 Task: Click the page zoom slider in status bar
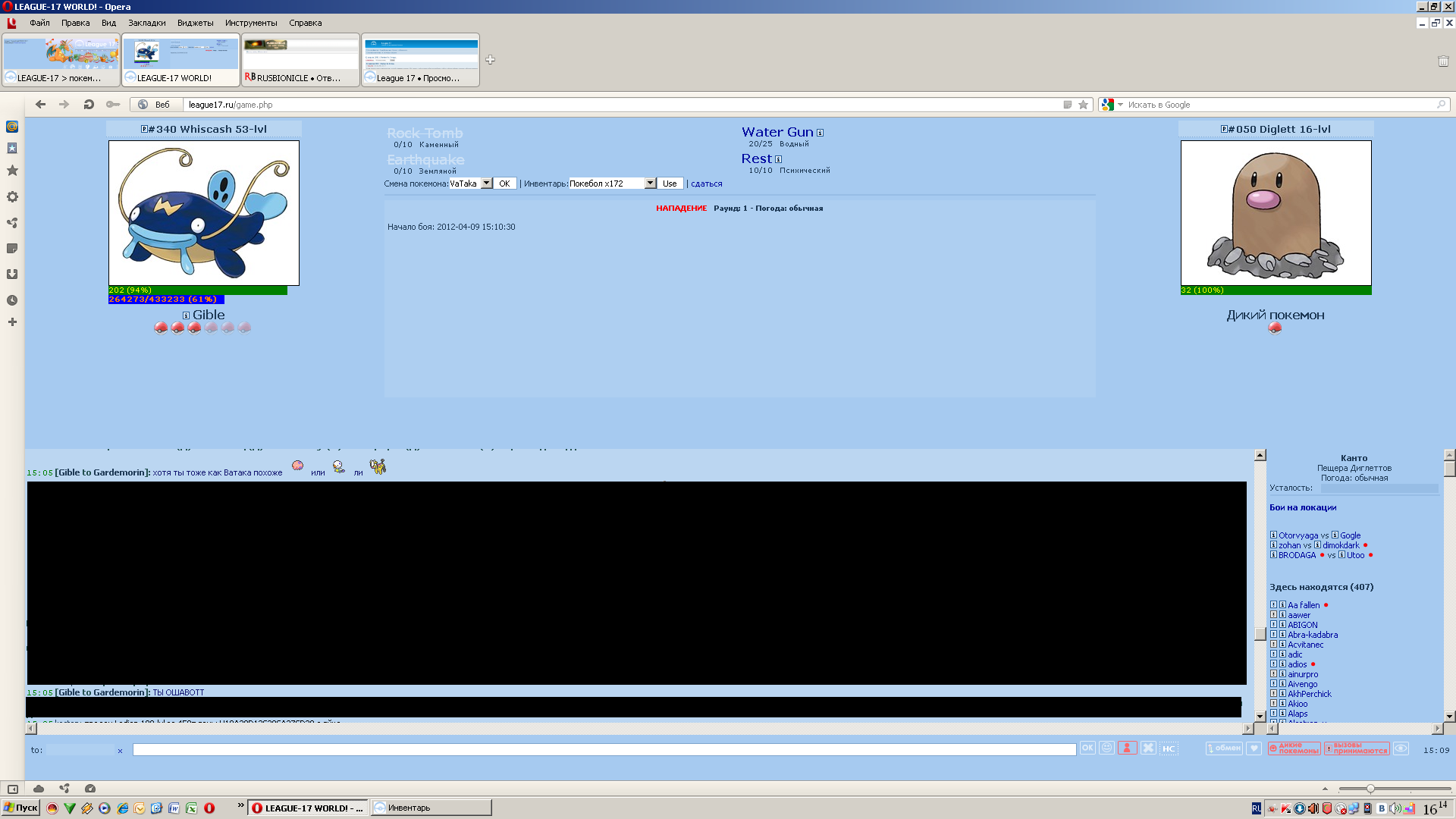1395,789
